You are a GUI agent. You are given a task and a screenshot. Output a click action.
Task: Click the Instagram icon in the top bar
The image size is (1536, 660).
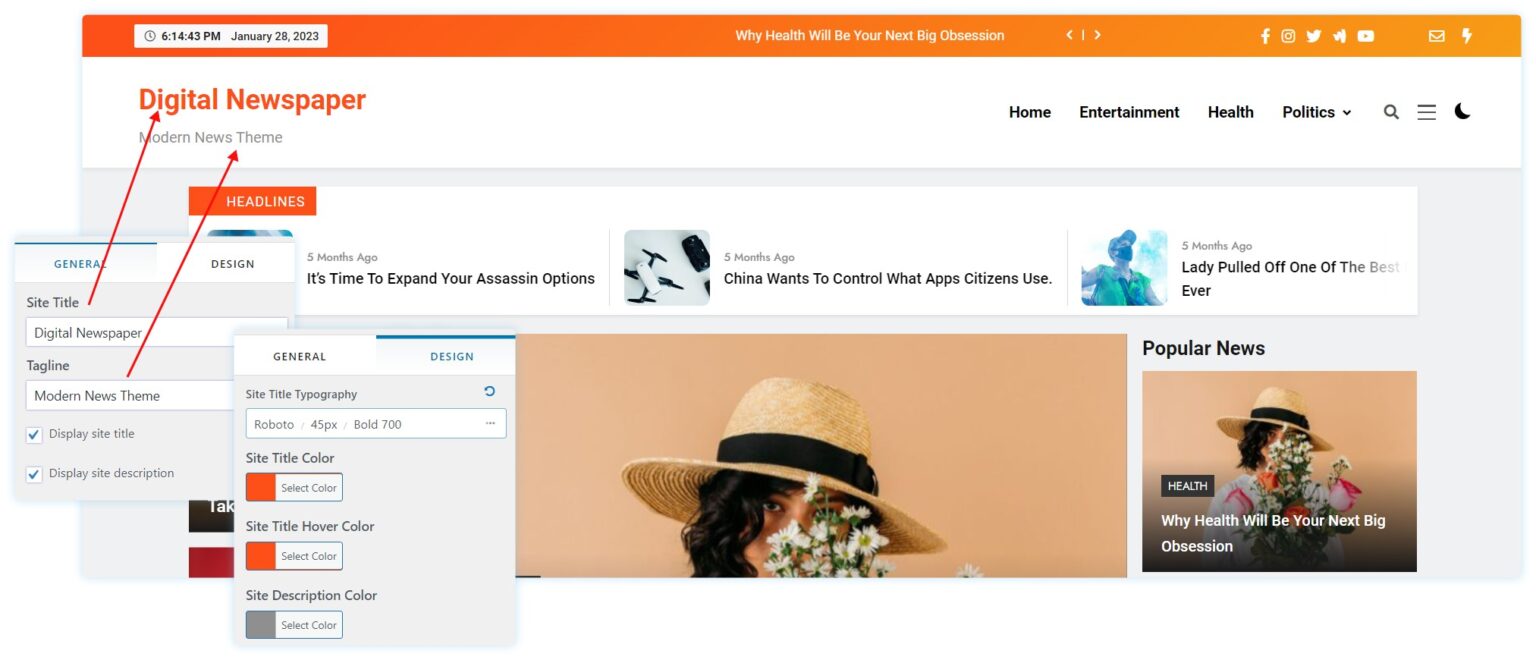(x=1288, y=35)
